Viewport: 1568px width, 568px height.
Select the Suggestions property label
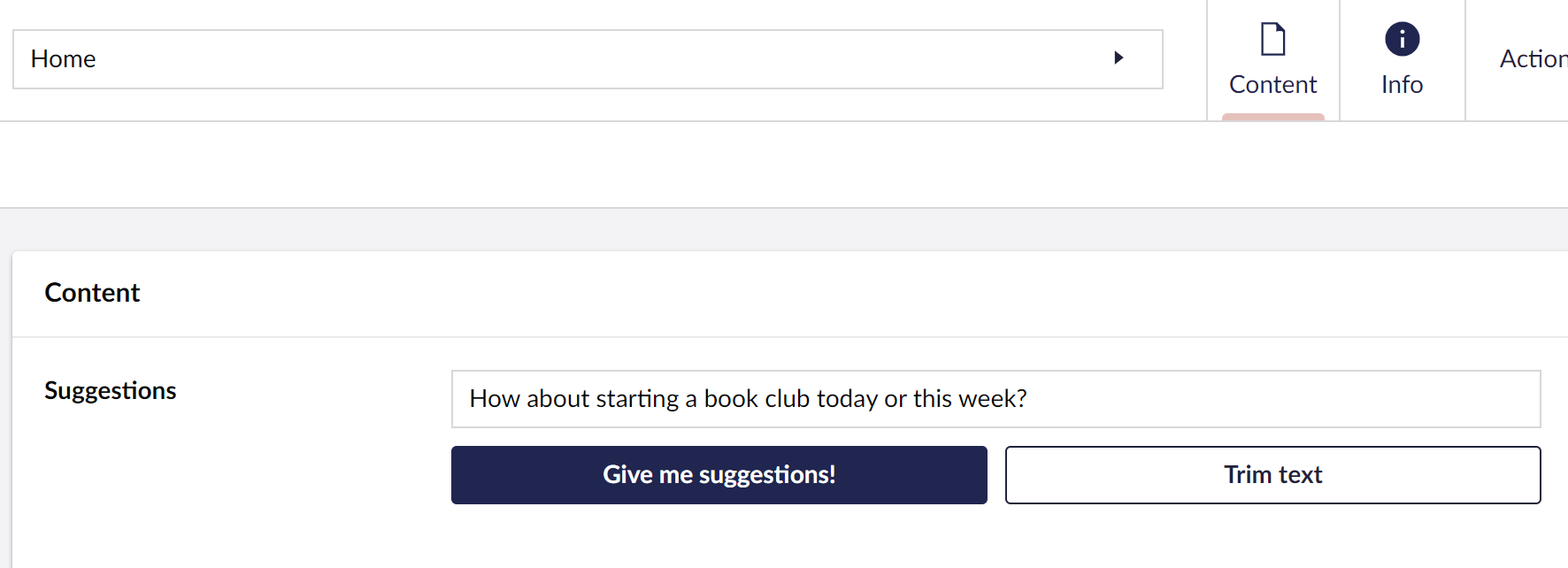pos(111,391)
